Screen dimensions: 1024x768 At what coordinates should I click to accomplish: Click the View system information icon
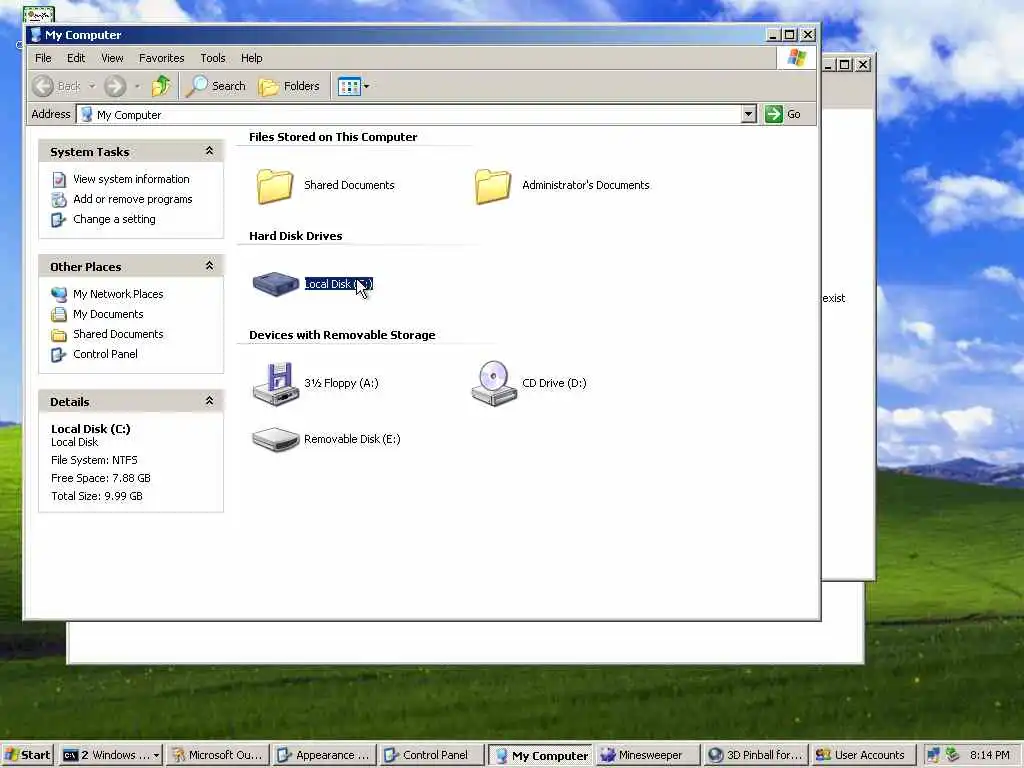(x=59, y=179)
